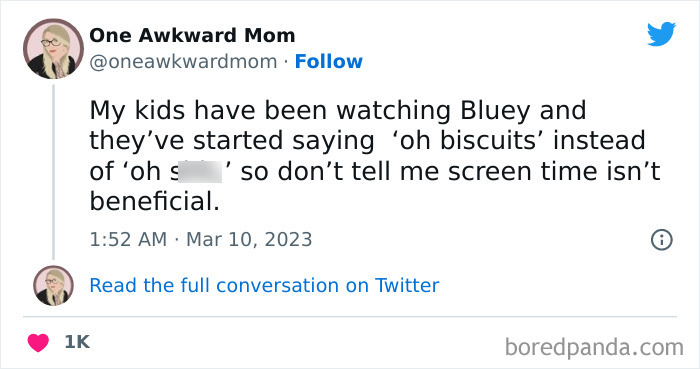The width and height of the screenshot is (700, 369).
Task: Click the word beneficial in the tweet
Action: click(154, 202)
